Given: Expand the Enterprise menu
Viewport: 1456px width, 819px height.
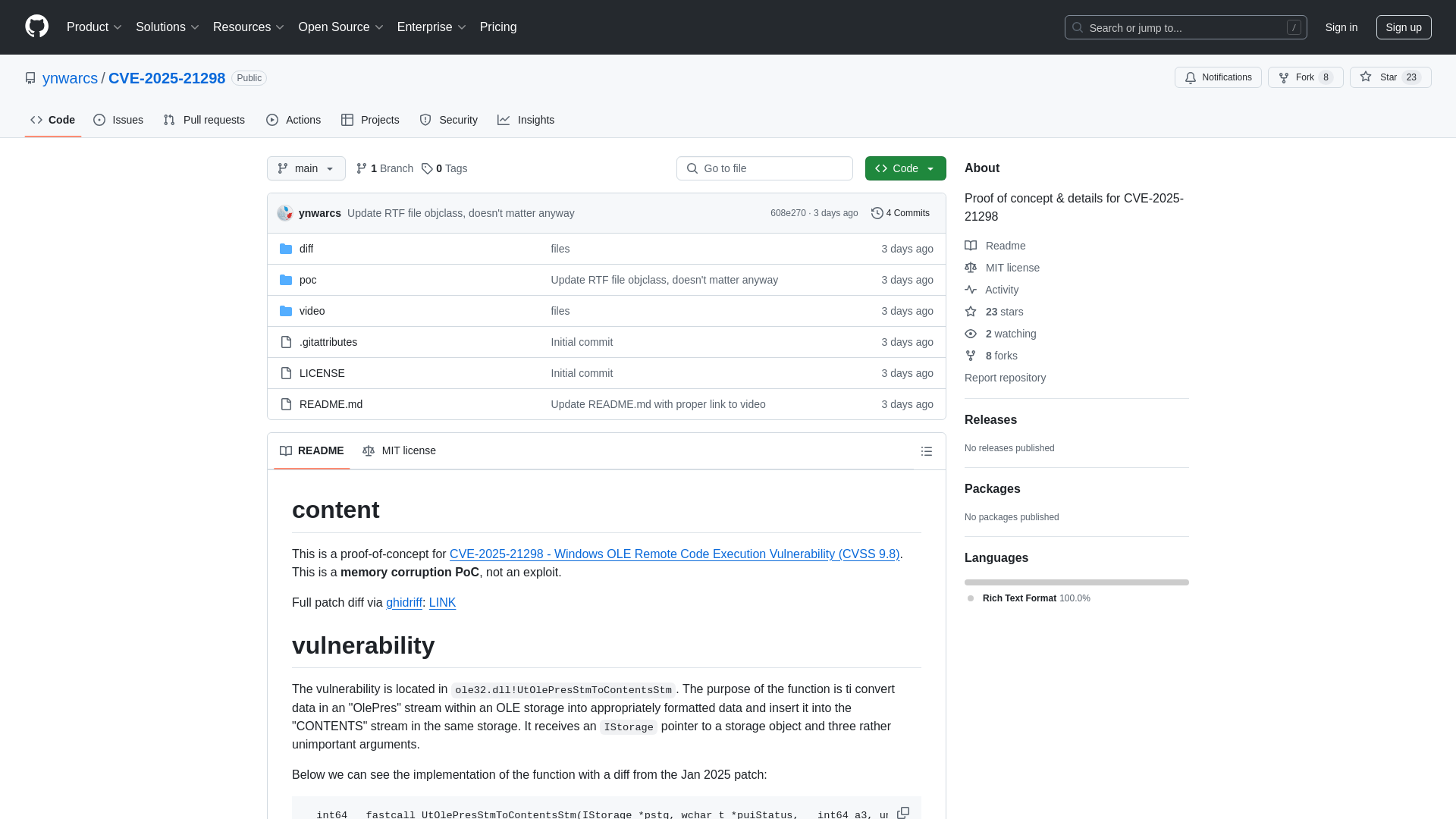Looking at the screenshot, I should tap(431, 27).
